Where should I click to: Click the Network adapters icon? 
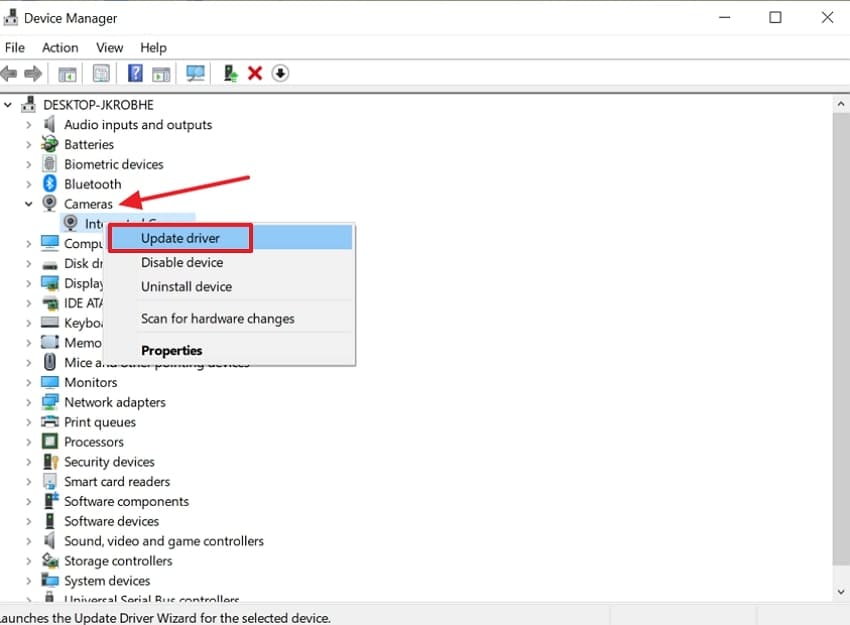click(50, 402)
